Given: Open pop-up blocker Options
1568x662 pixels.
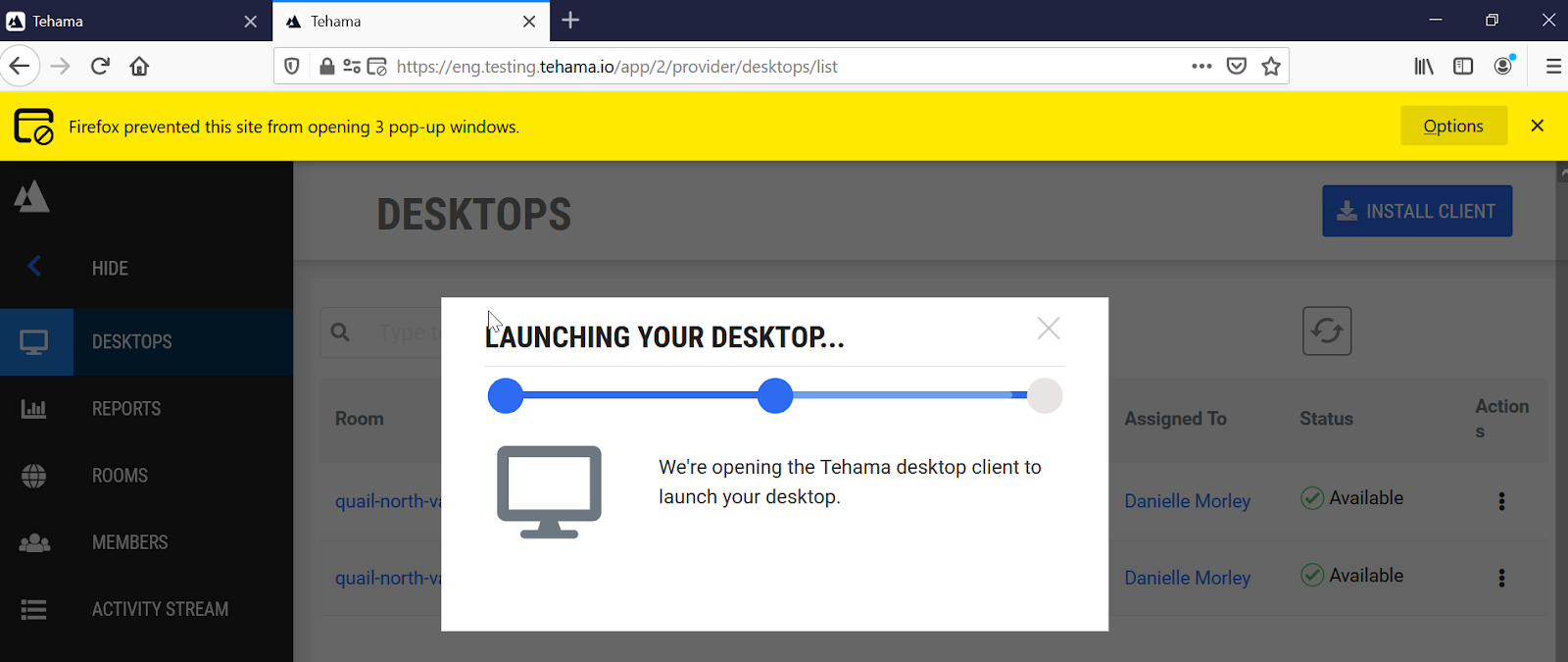Looking at the screenshot, I should 1453,126.
